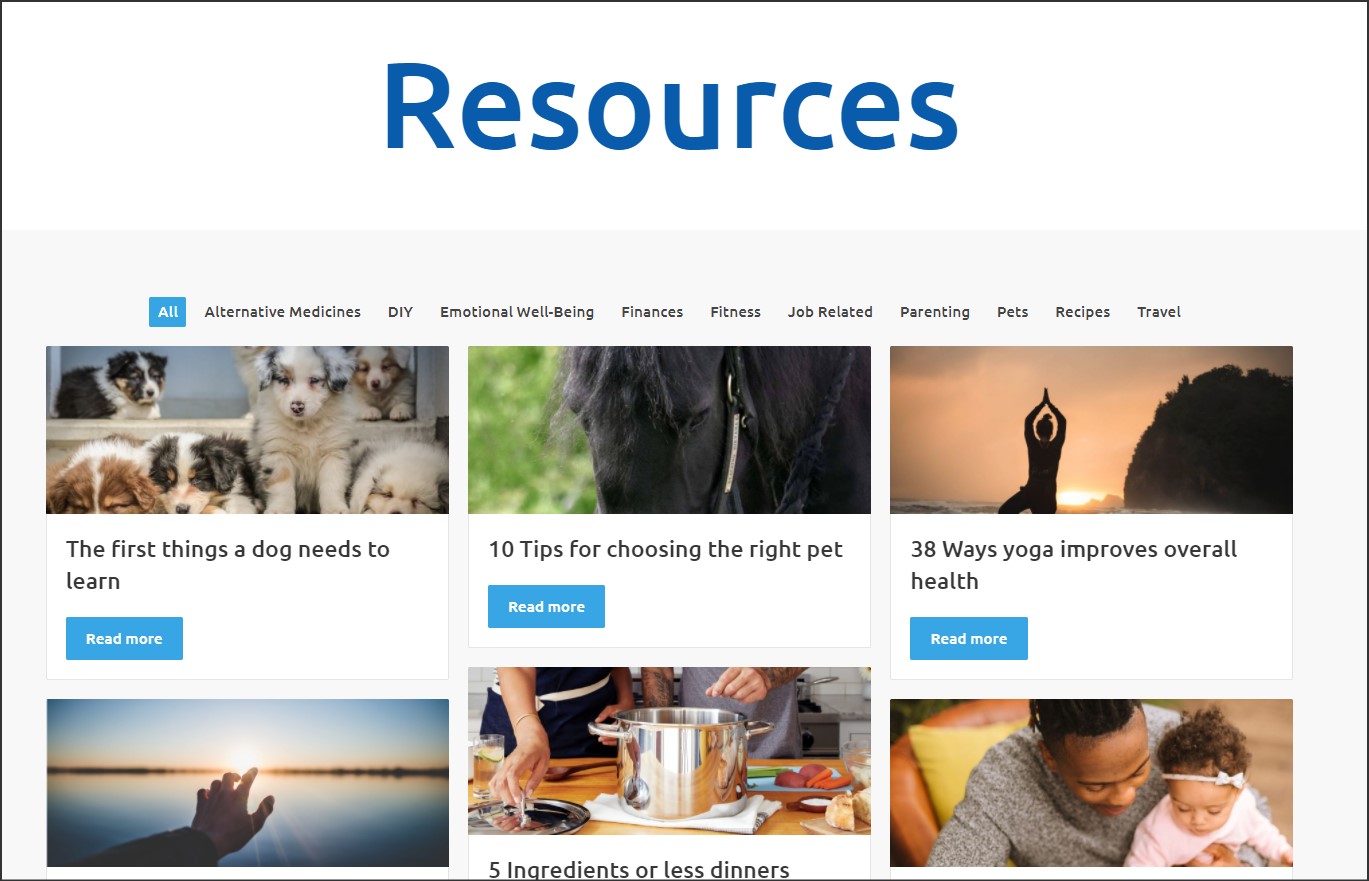Read more about yoga improving health

point(969,638)
